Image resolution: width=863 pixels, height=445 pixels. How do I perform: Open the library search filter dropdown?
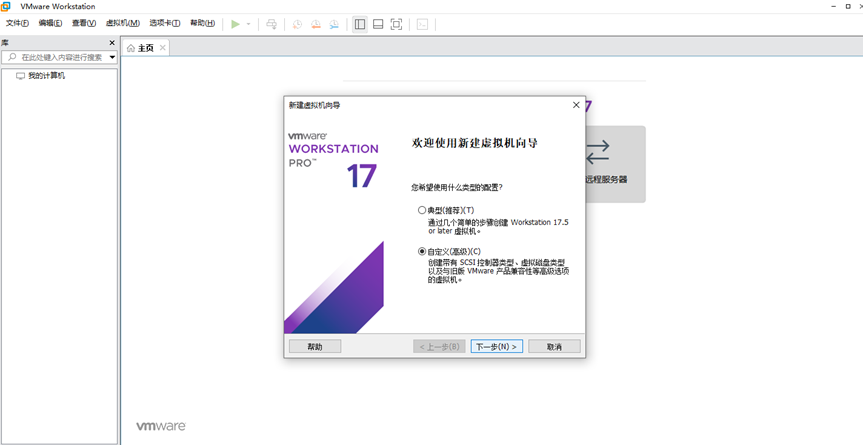coord(112,57)
